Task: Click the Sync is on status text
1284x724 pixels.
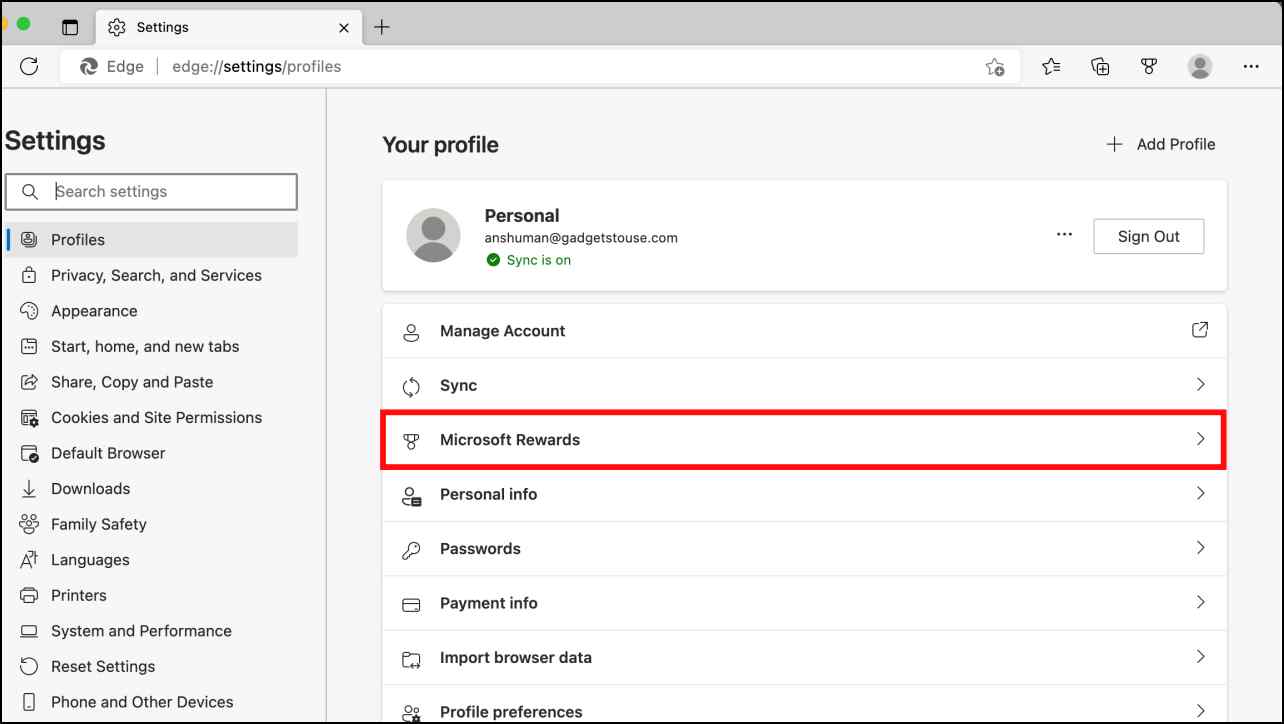Action: pos(539,260)
